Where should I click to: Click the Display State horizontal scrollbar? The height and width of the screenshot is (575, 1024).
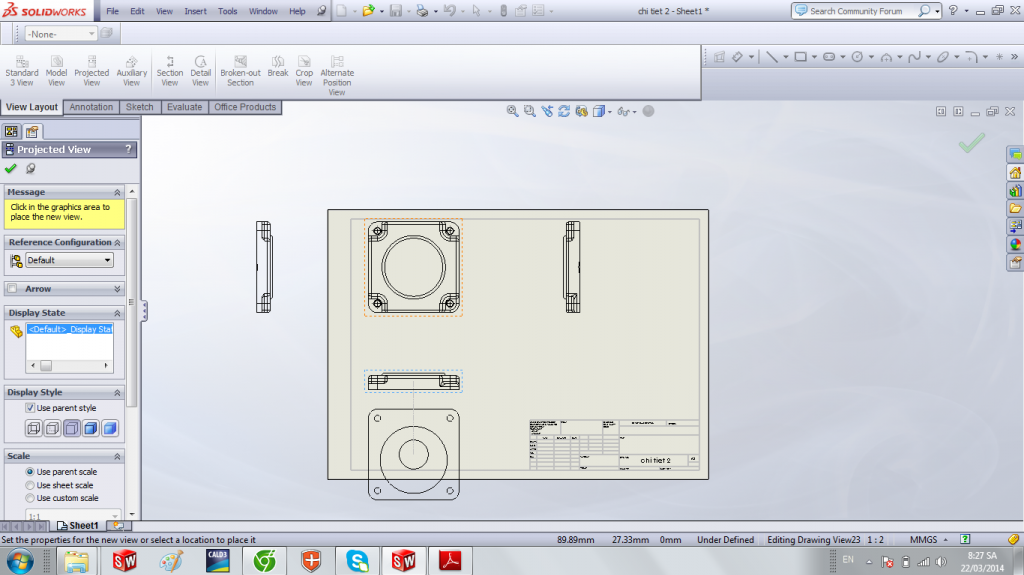(69, 366)
